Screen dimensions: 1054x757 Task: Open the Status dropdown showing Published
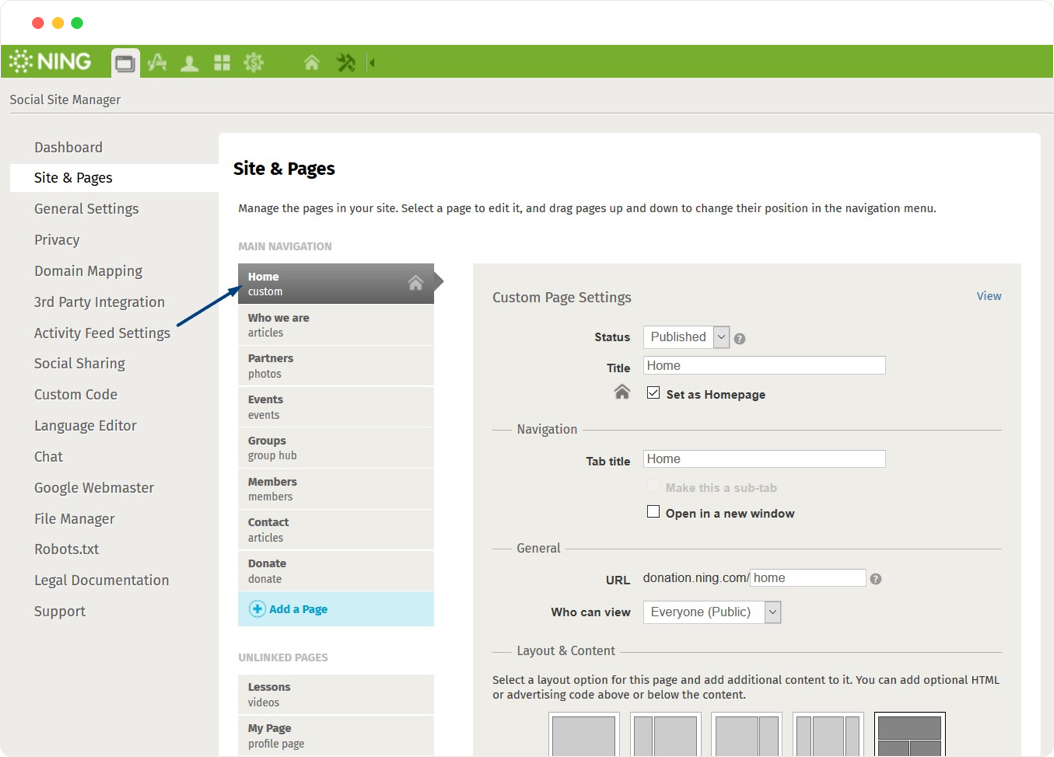click(686, 337)
